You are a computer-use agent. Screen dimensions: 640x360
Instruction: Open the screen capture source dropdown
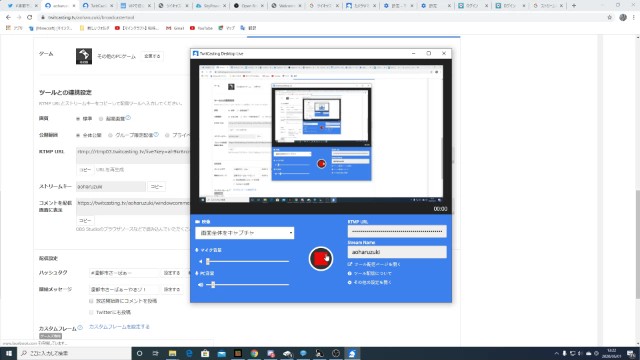pos(244,233)
